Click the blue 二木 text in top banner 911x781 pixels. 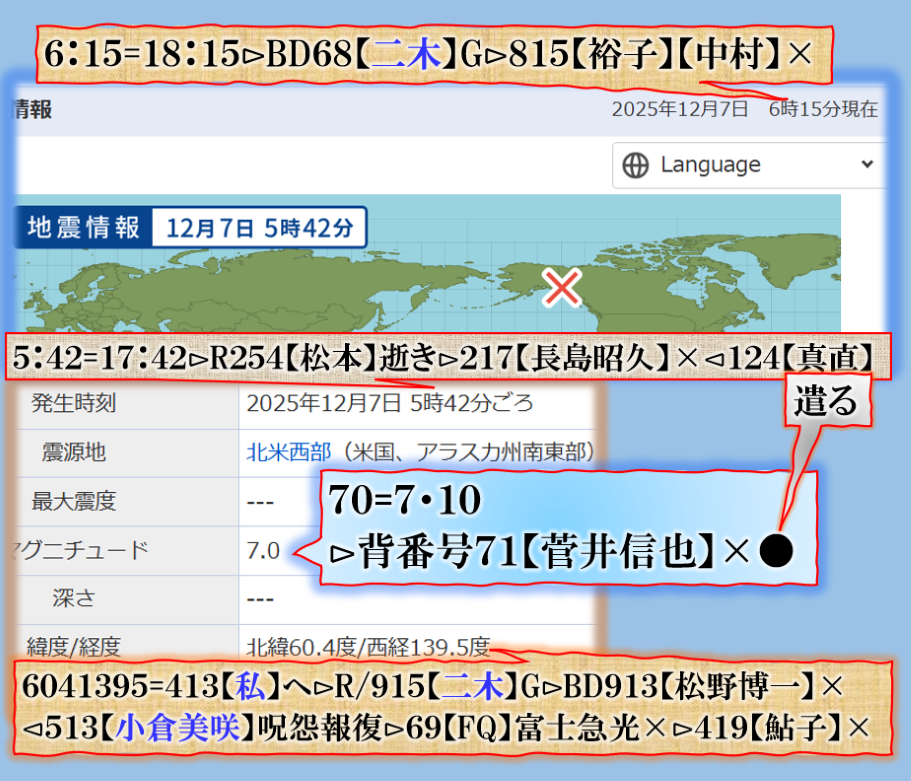coord(406,53)
